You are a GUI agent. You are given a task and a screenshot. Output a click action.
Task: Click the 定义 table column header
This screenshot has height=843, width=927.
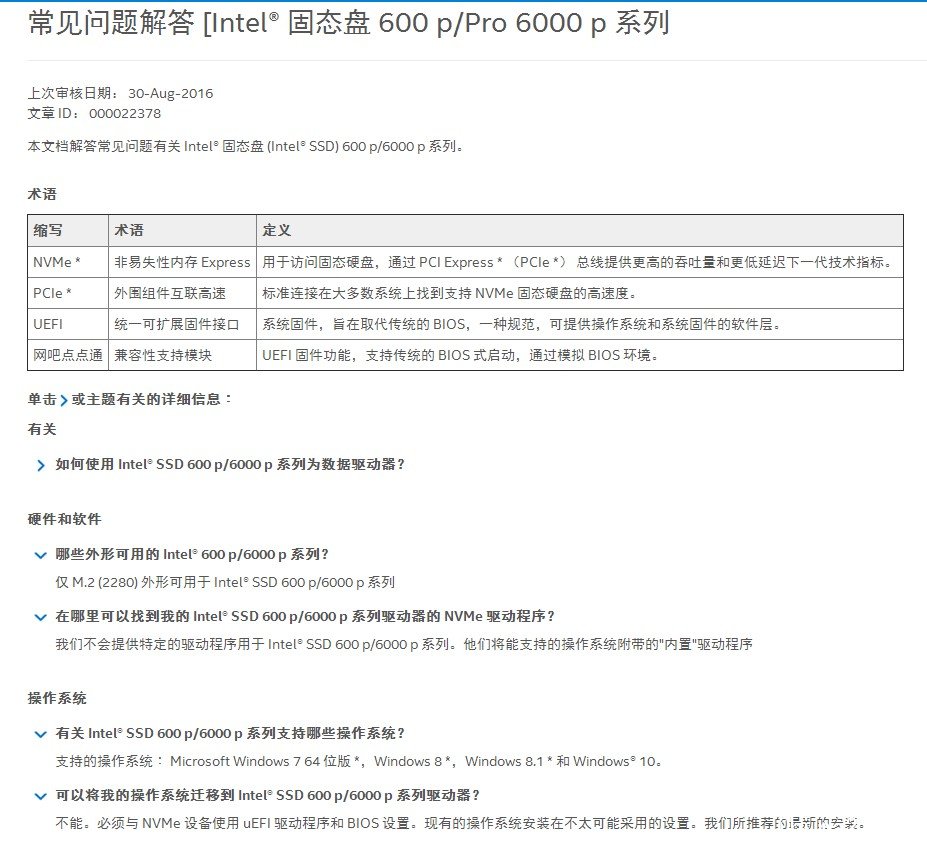point(580,231)
